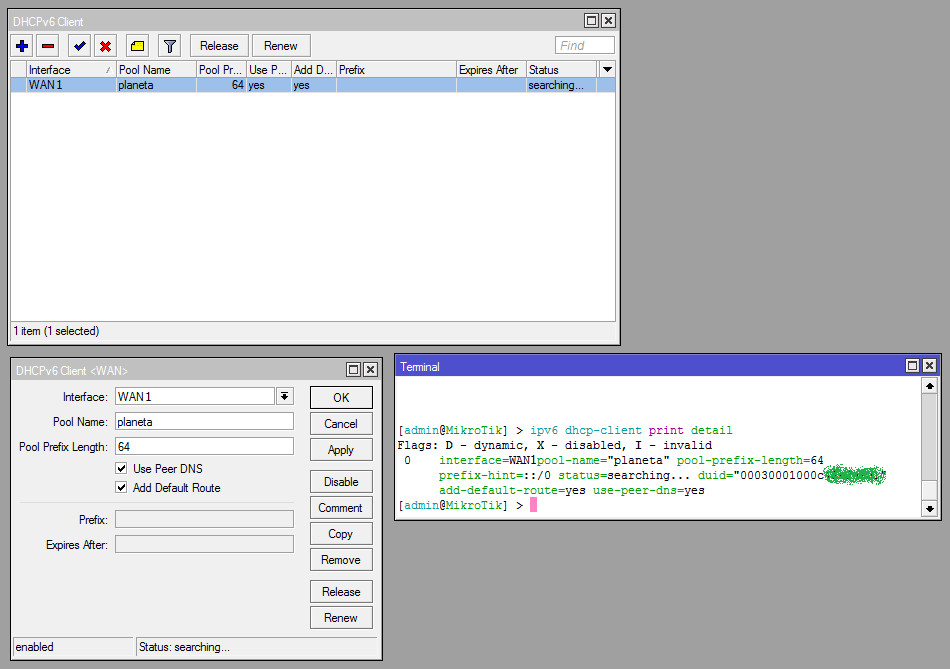Add a comment with the yellow note icon

[138, 46]
